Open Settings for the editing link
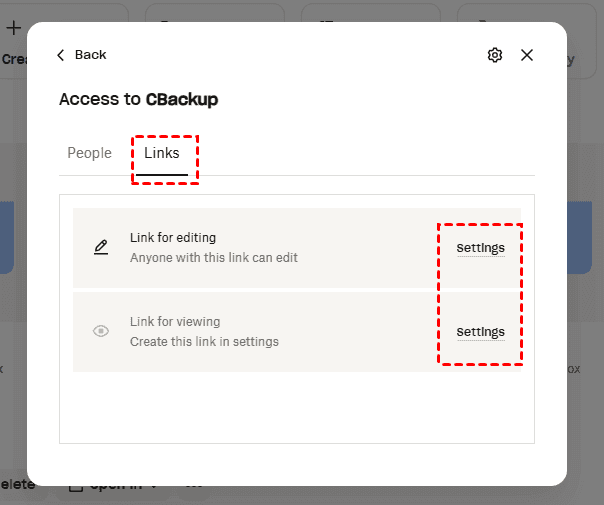 tap(480, 248)
